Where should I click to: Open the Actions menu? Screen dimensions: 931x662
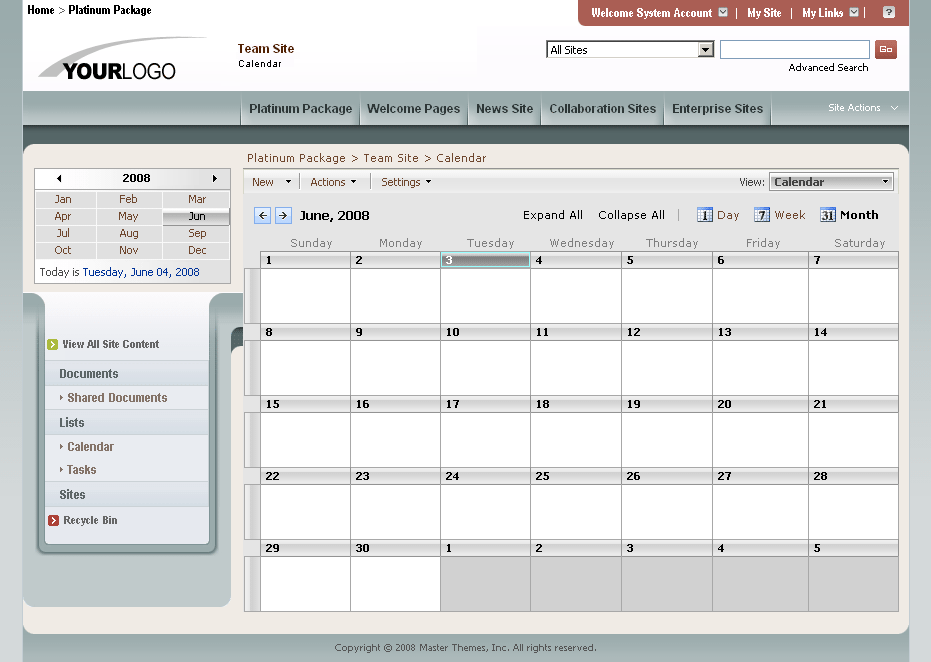(333, 182)
